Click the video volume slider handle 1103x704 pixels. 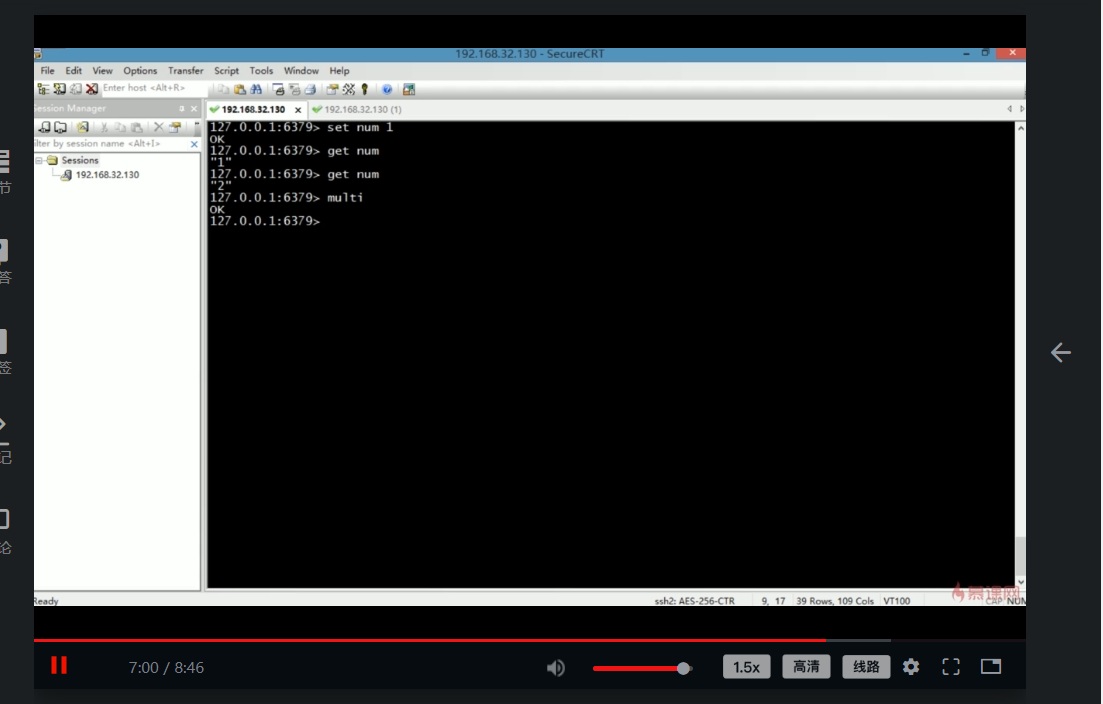(683, 668)
